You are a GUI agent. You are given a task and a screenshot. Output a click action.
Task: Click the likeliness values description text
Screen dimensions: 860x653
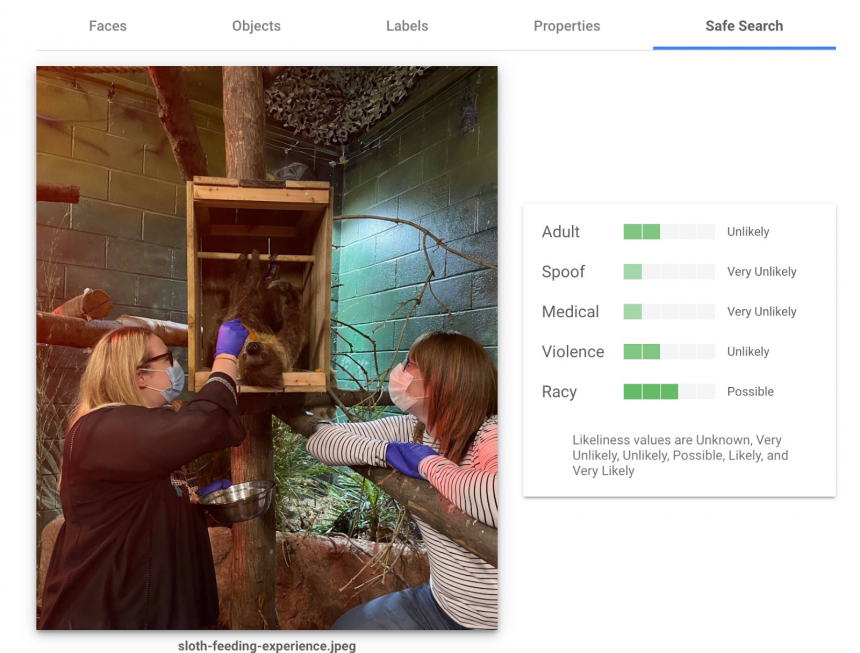point(678,455)
